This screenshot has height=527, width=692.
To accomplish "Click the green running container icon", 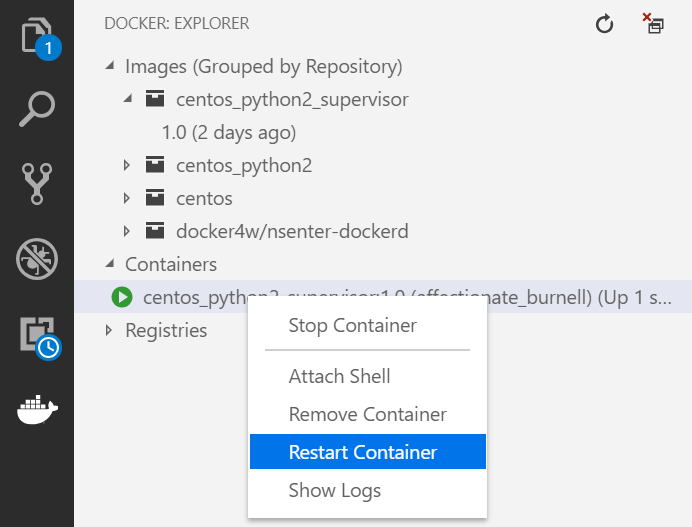I will tap(122, 297).
